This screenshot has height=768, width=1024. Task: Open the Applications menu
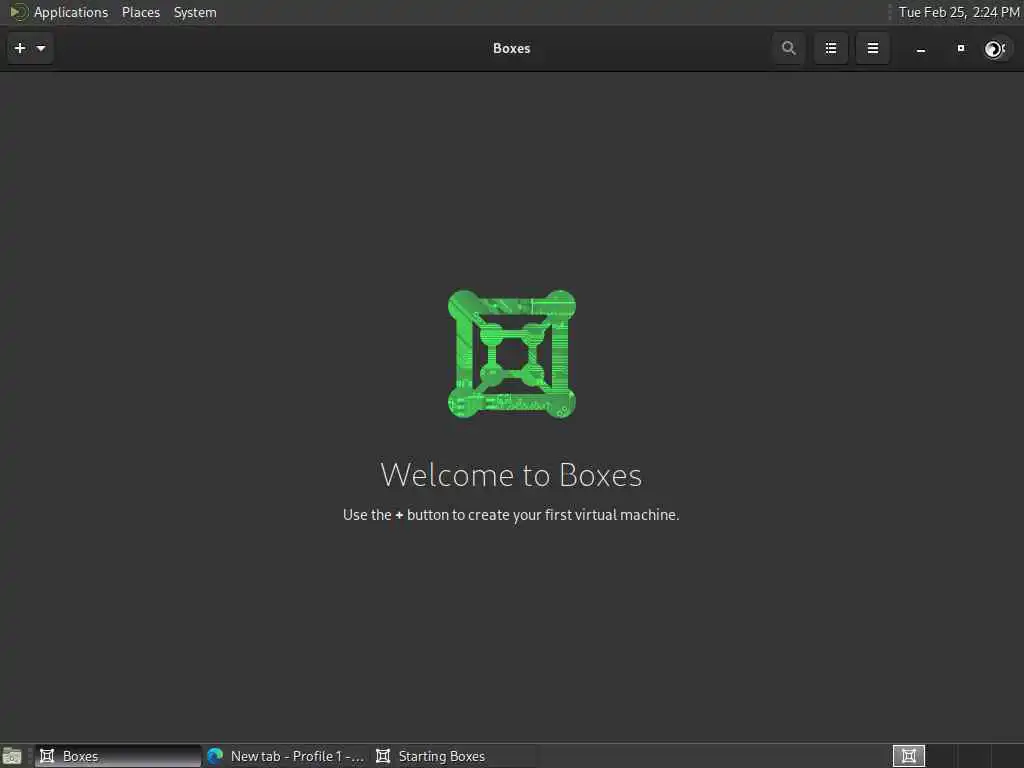(71, 12)
